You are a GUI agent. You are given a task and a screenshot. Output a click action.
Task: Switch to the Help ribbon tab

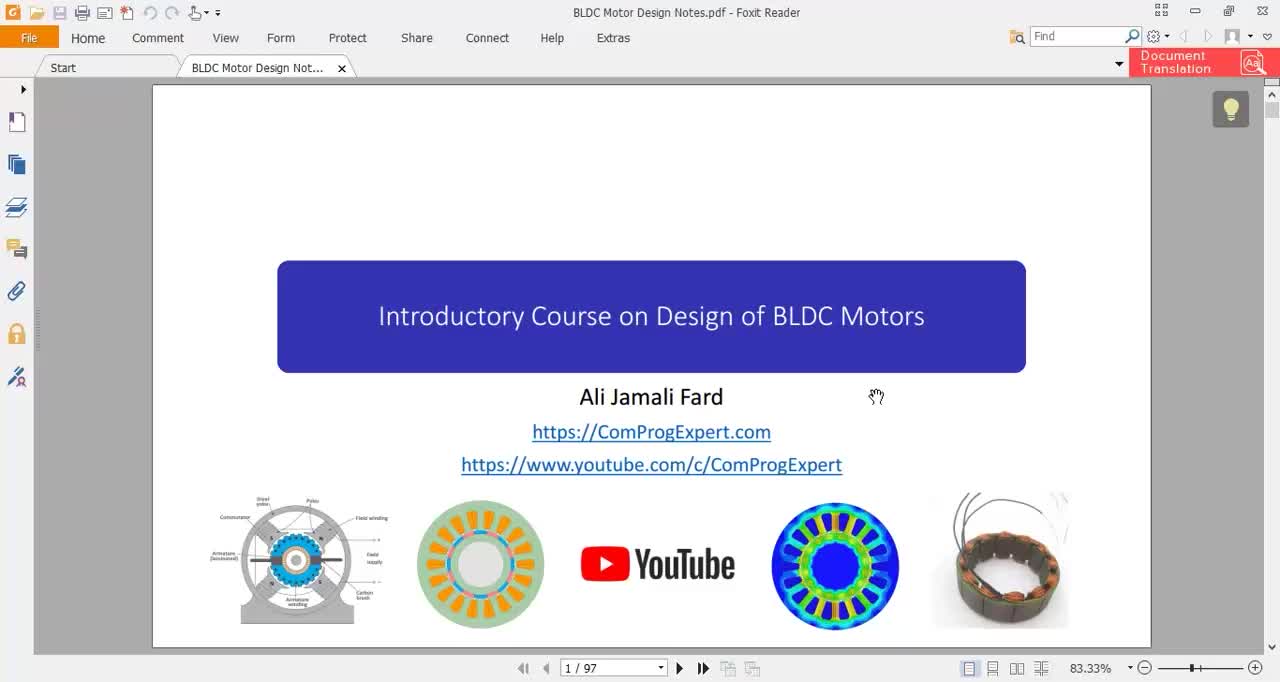click(552, 38)
